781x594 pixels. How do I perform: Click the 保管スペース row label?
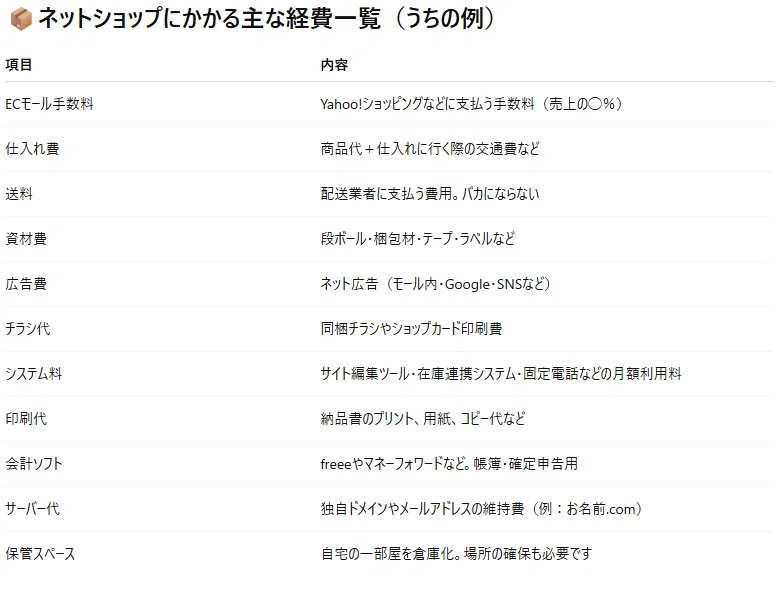tap(40, 554)
